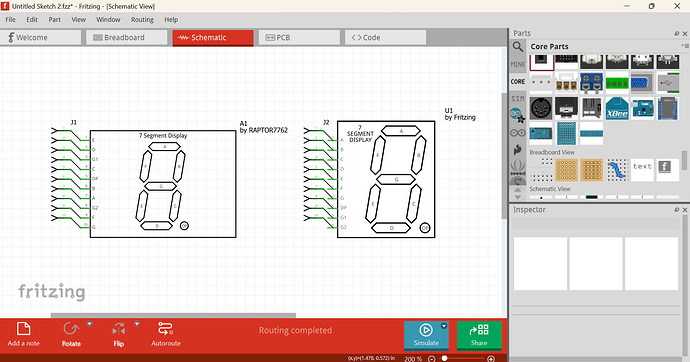Select the A1 seven segment display part

click(x=163, y=184)
